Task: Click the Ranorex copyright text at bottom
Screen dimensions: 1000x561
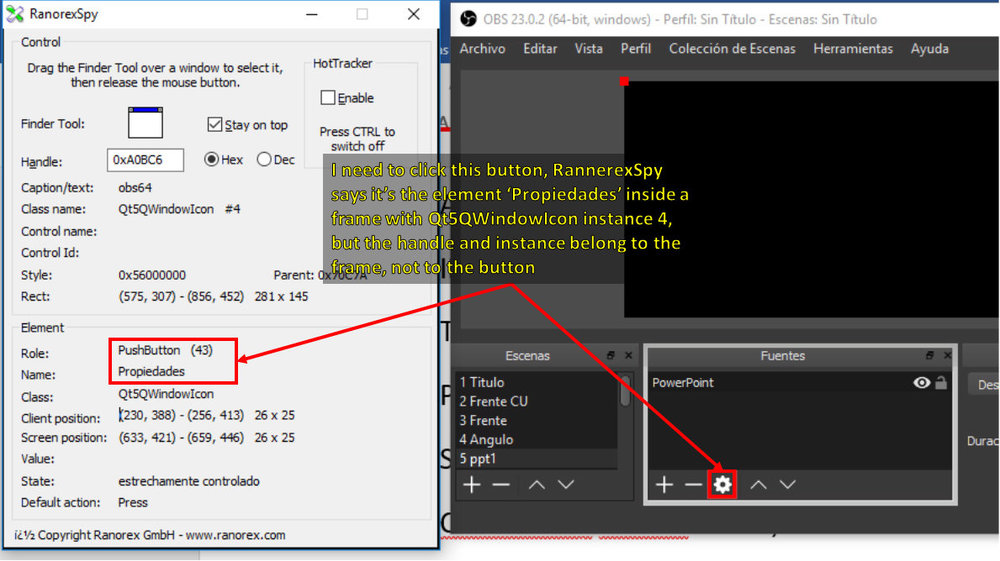Action: pyautogui.click(x=149, y=535)
